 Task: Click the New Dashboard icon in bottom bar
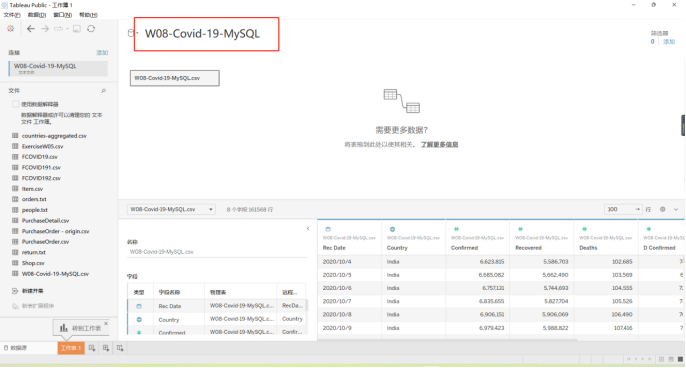pyautogui.click(x=106, y=348)
